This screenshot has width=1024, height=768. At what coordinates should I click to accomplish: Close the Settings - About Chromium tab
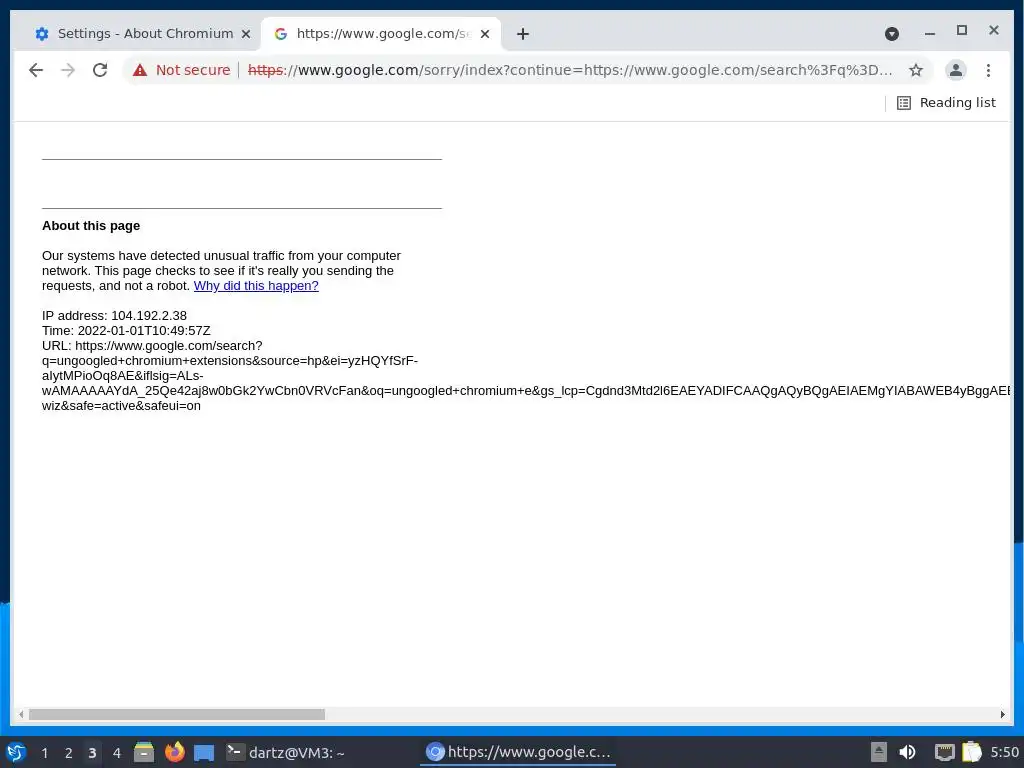click(x=246, y=34)
